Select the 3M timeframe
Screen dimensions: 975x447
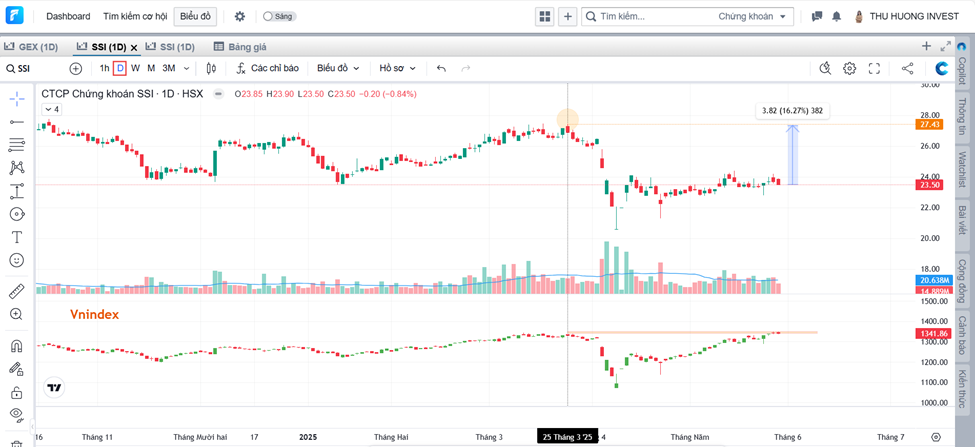coord(169,68)
